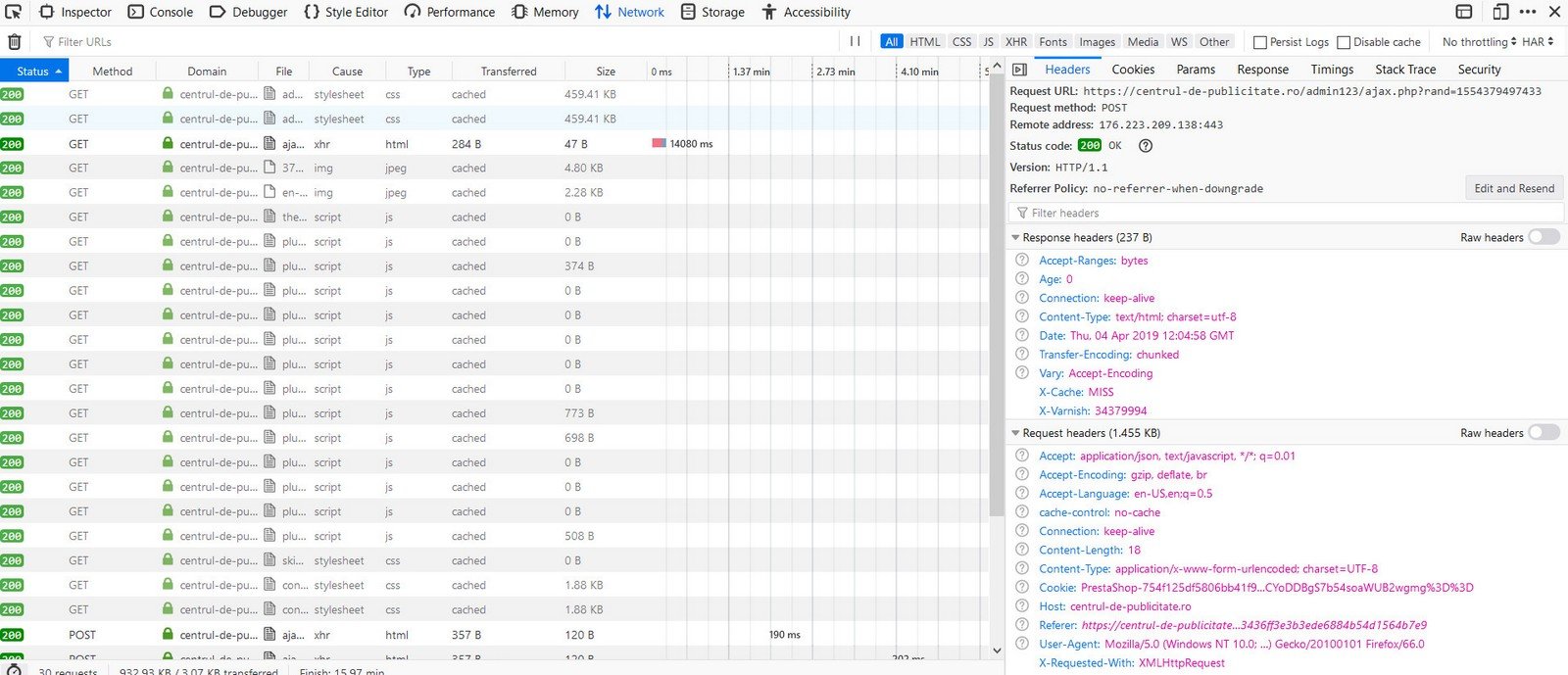Sort requests by Status column
1568x675 pixels.
point(33,71)
